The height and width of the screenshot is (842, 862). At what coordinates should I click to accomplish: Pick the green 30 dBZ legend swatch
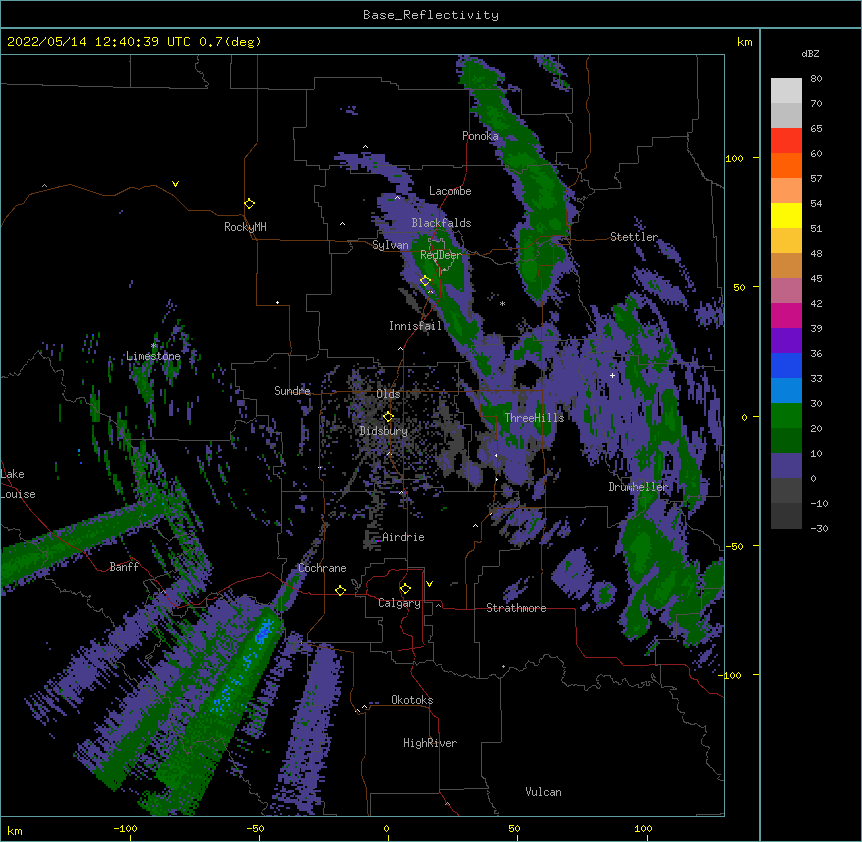tap(786, 416)
